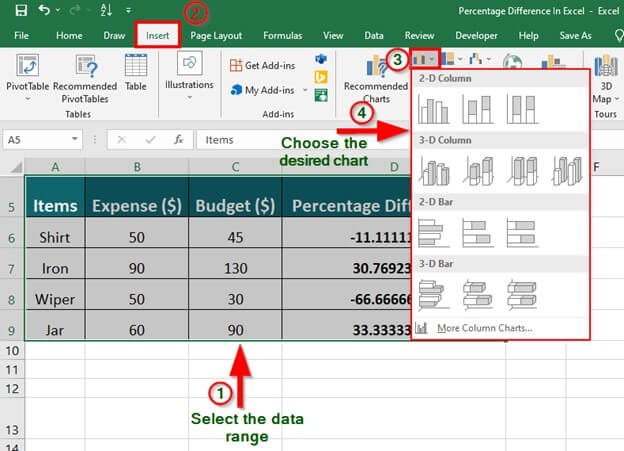The height and width of the screenshot is (451, 624).
Task: Click the Visio Data Visualizer add-in icon
Action: click(321, 59)
